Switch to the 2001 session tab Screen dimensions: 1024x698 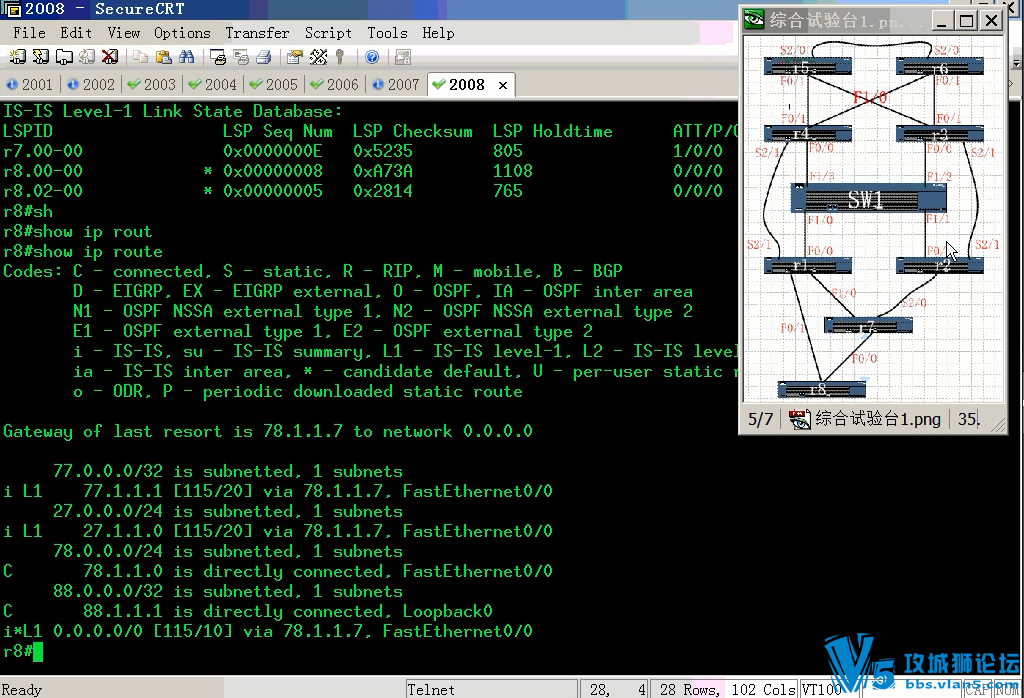[x=30, y=85]
